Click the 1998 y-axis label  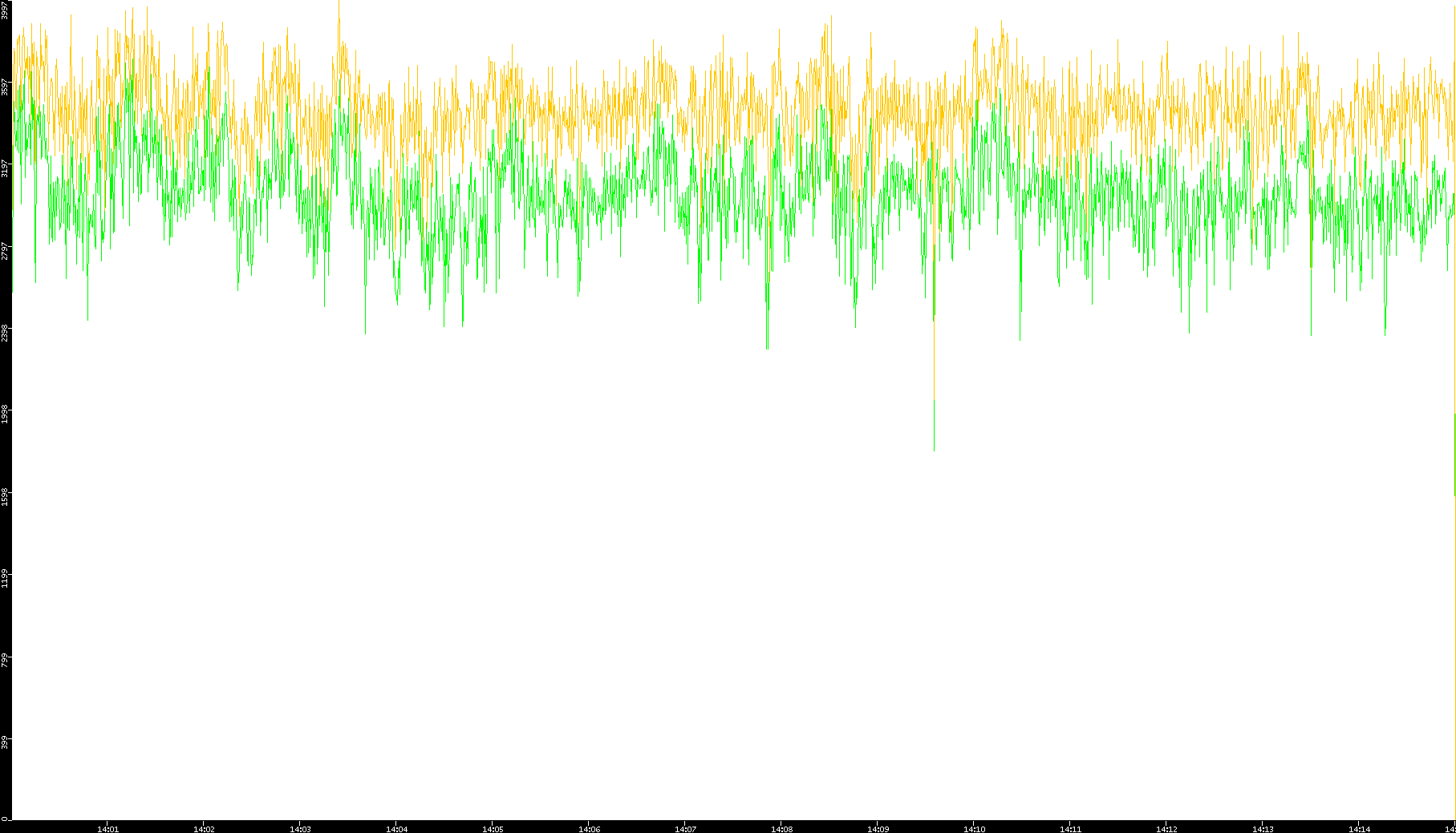[6, 414]
